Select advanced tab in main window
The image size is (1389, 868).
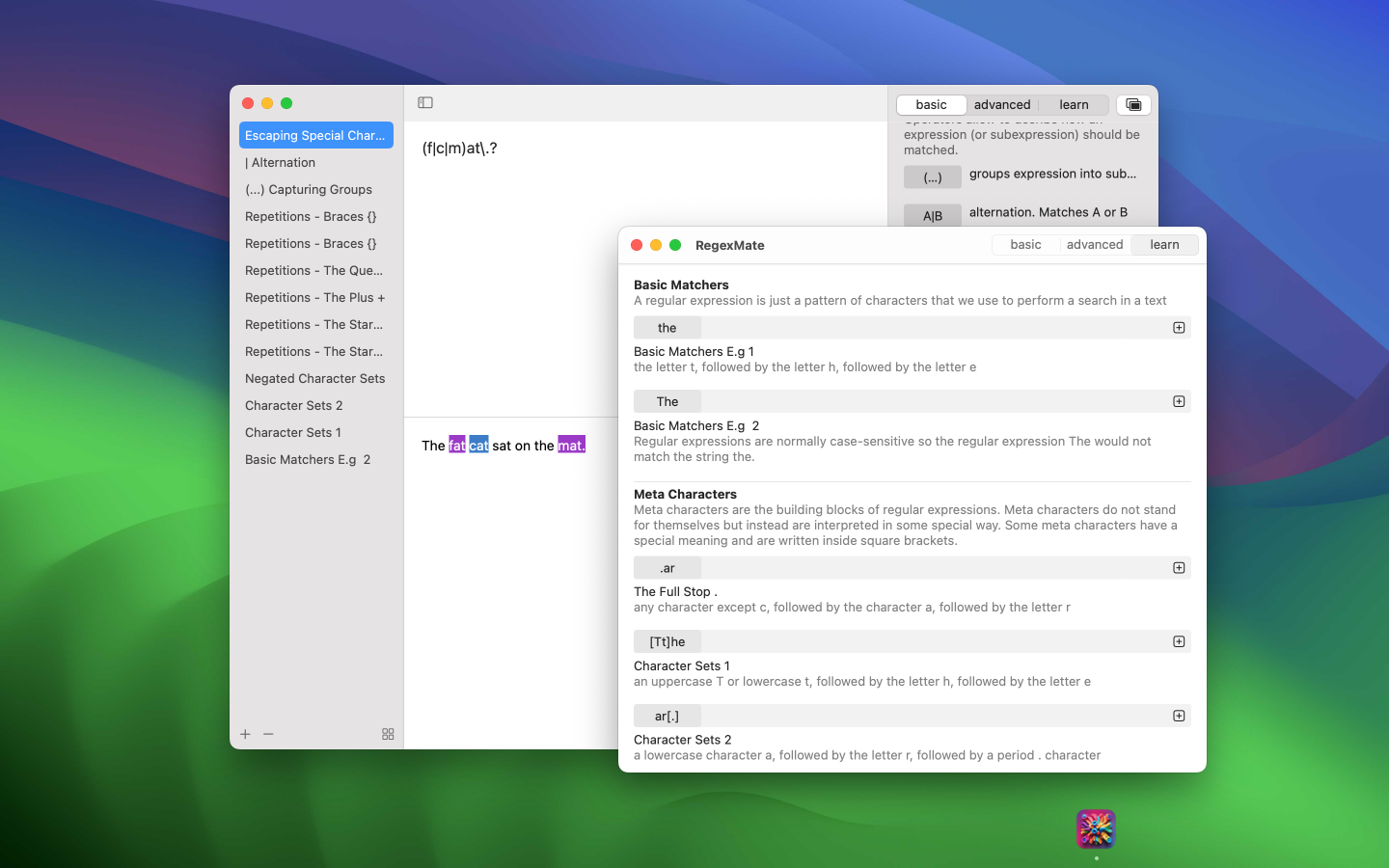click(x=1002, y=104)
